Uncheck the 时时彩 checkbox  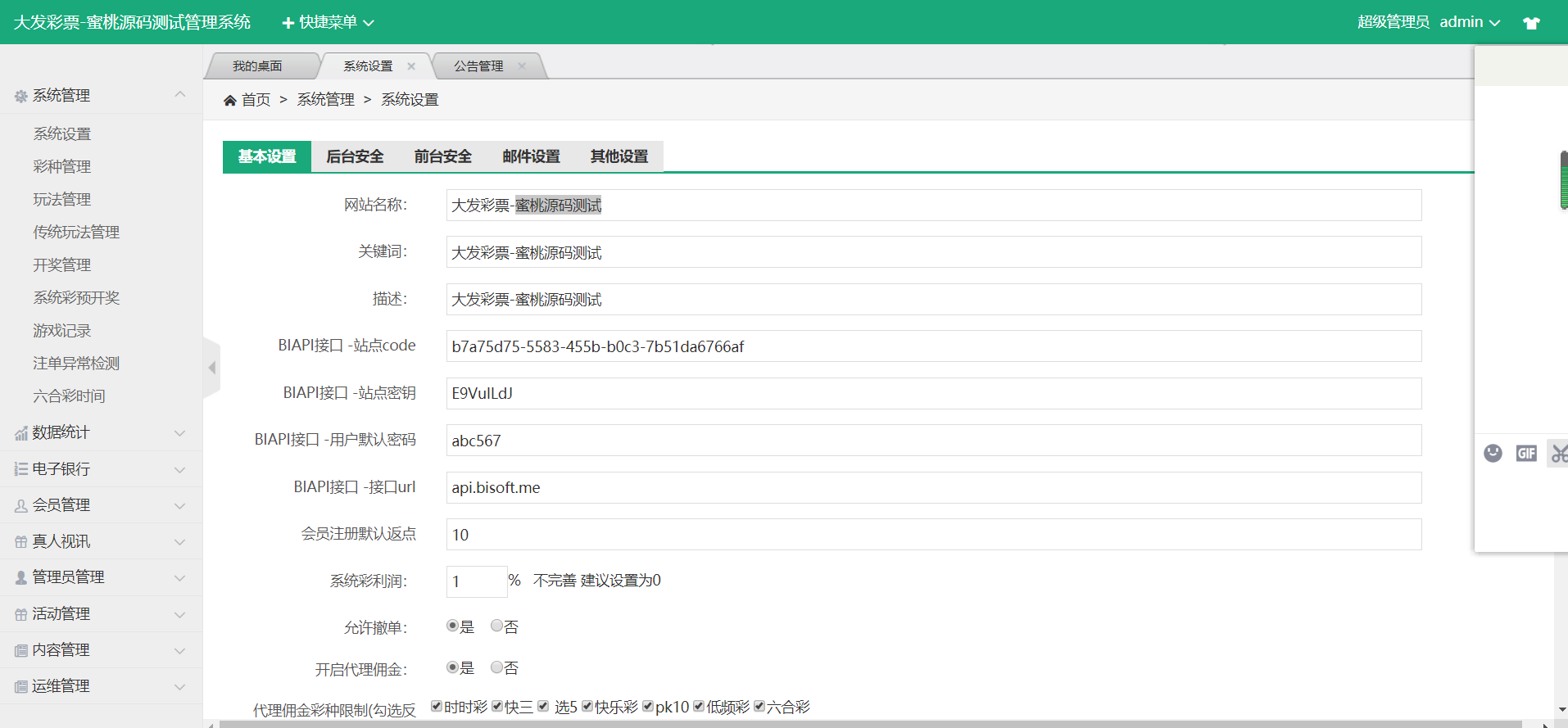click(x=437, y=706)
